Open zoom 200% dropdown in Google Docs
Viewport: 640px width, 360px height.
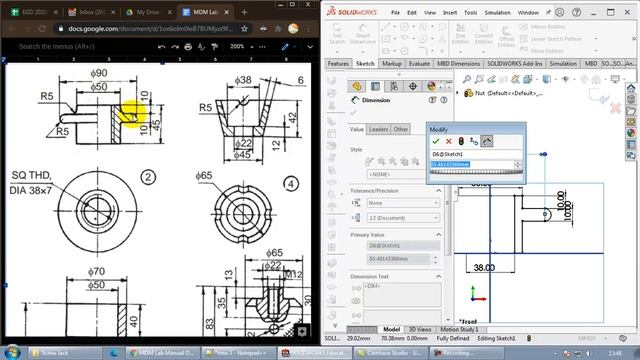(x=241, y=47)
